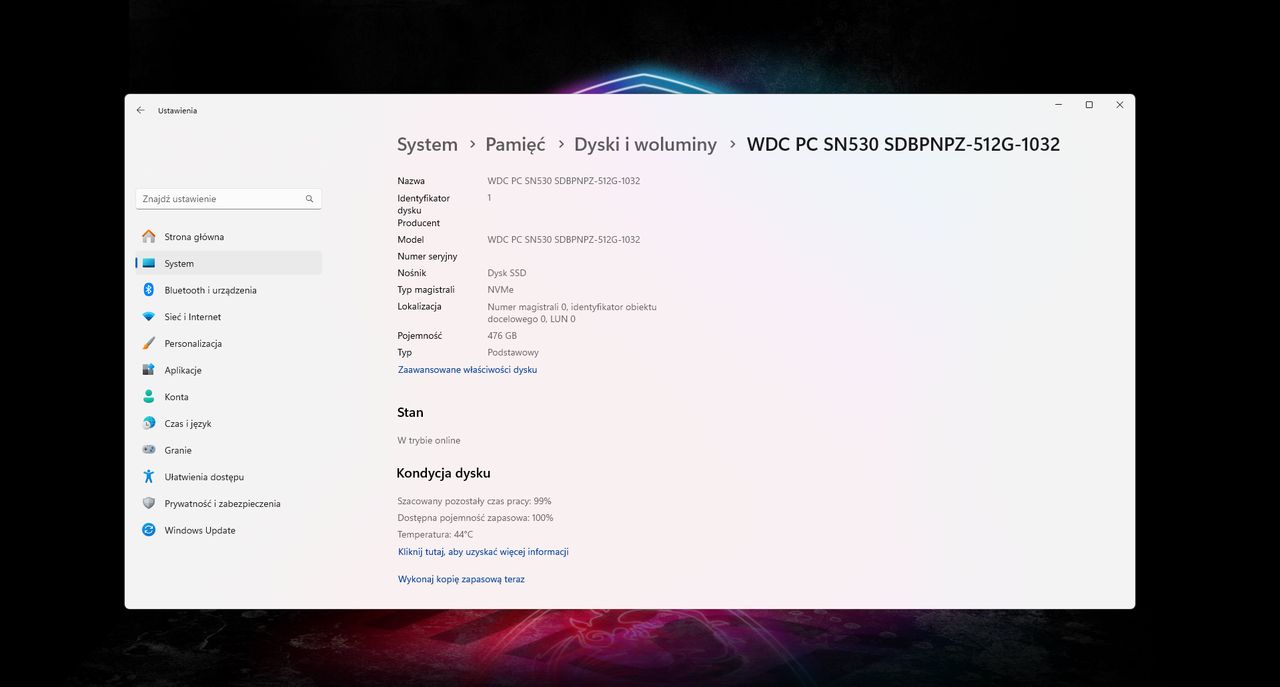Click the Model value WDC PC SN530
Image resolution: width=1280 pixels, height=687 pixels.
pyautogui.click(x=563, y=239)
